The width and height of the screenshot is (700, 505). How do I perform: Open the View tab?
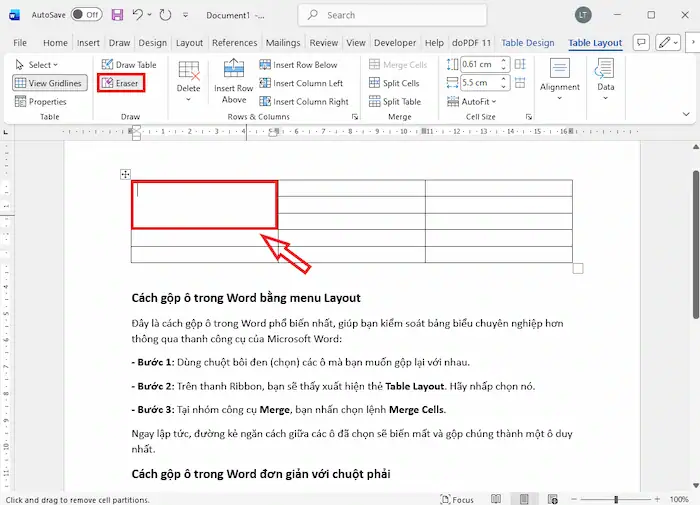356,43
